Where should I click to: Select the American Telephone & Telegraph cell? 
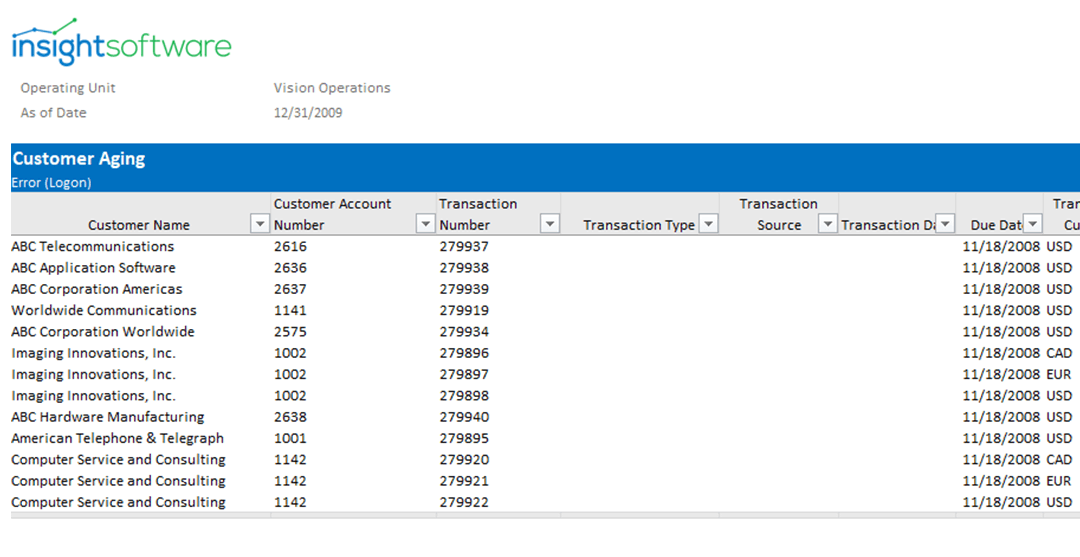117,439
